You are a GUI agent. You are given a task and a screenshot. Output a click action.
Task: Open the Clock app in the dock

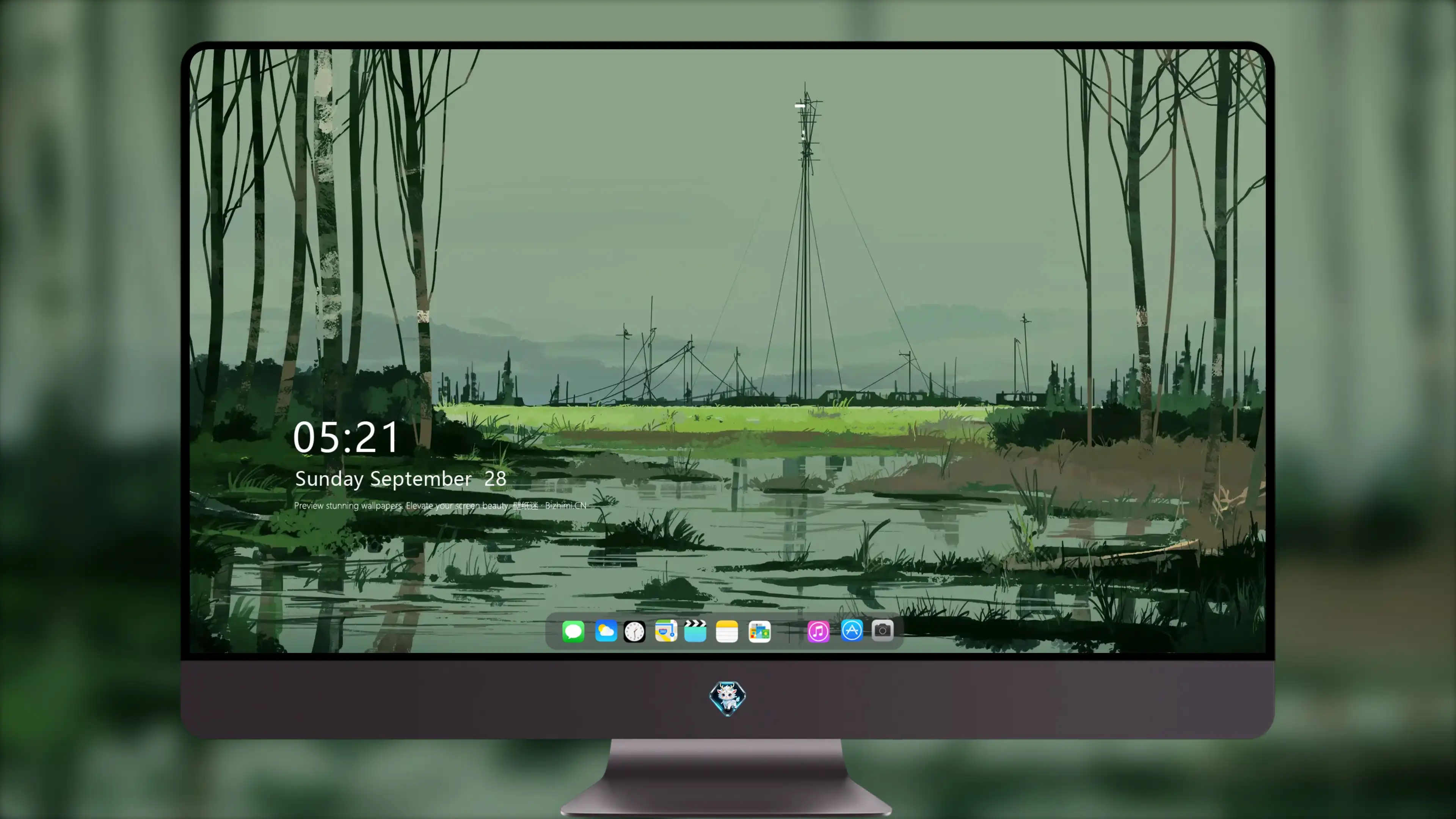tap(634, 631)
